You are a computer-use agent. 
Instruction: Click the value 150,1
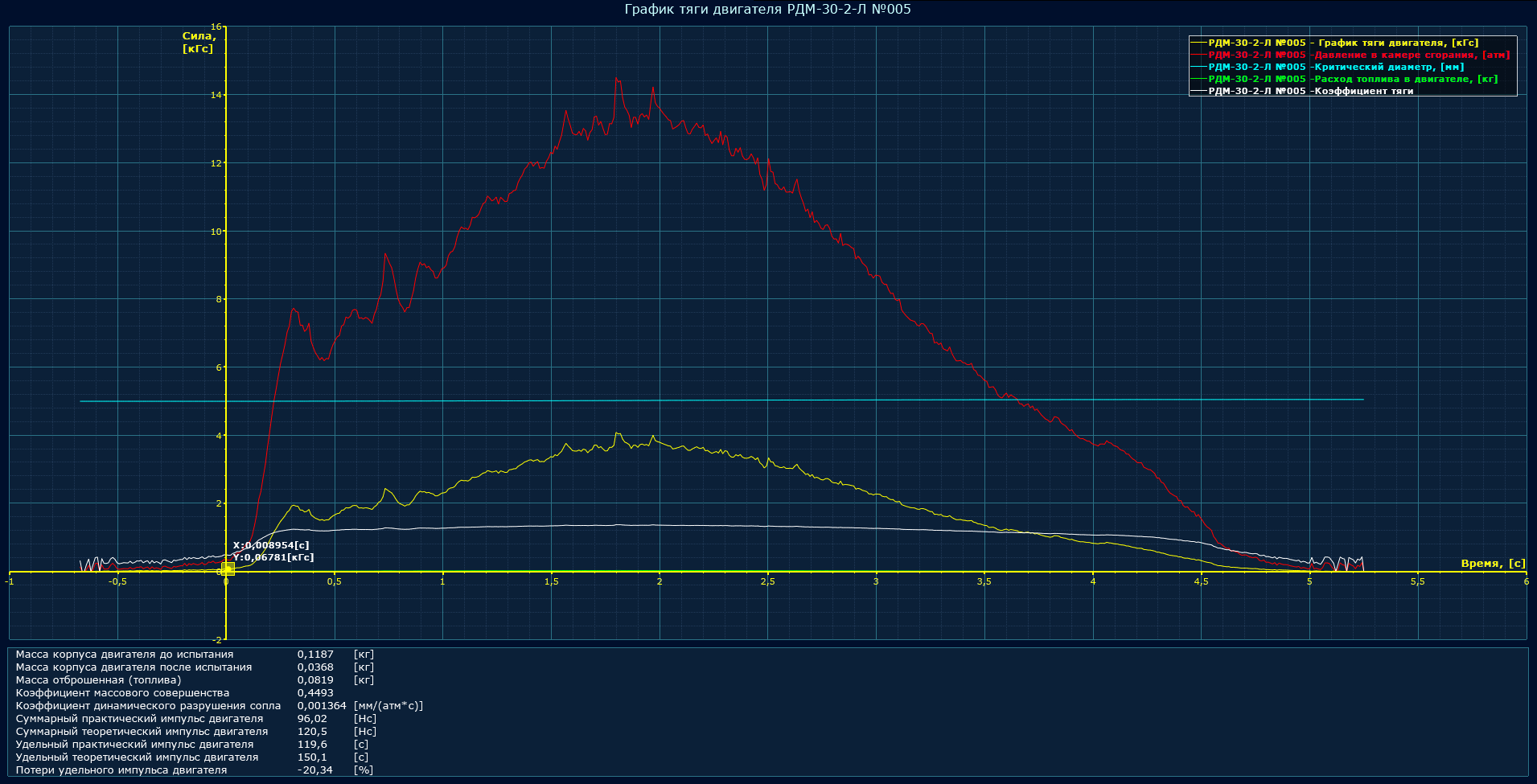[x=312, y=757]
